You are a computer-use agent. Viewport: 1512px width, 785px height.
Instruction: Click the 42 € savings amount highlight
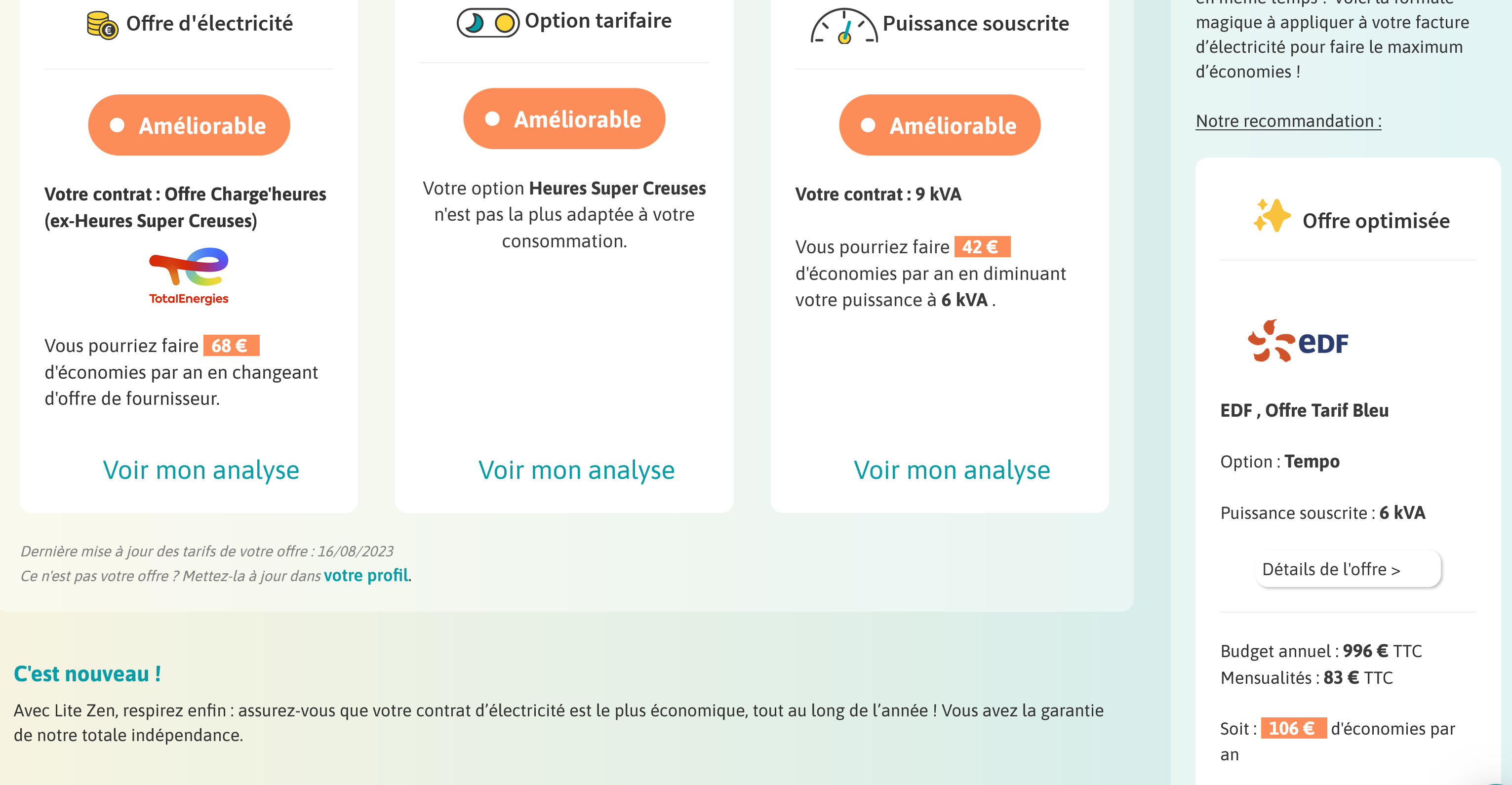(981, 247)
